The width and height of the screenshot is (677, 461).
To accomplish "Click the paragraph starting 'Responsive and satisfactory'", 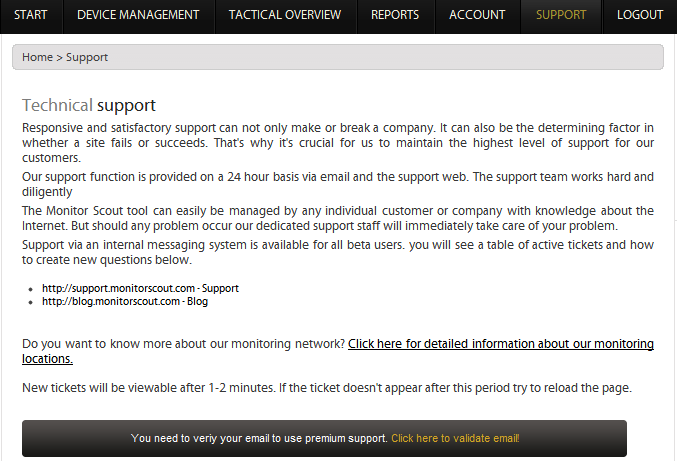I will (x=338, y=142).
